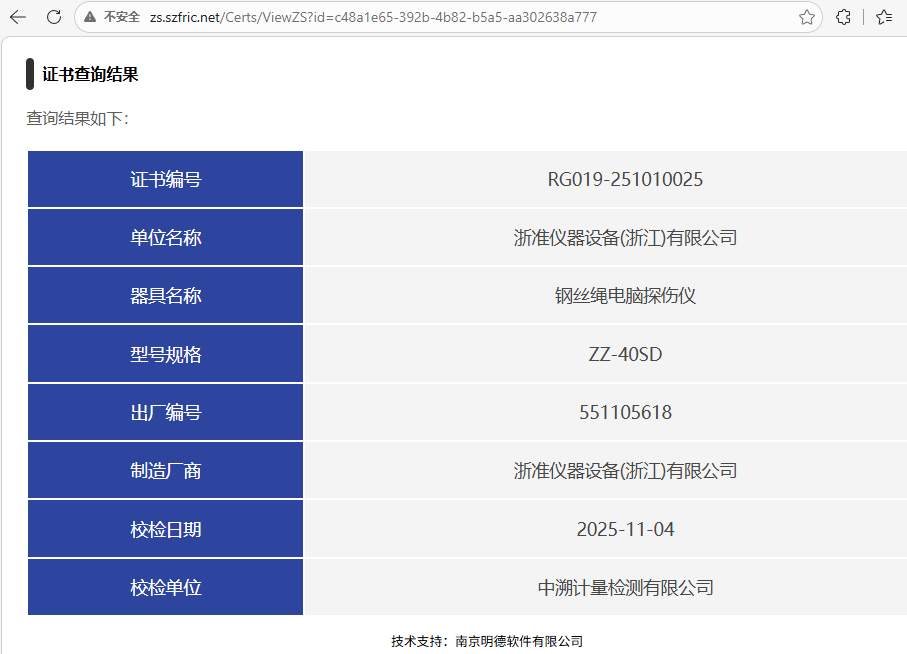Click the black bar beside 证书查询结果 heading

click(x=30, y=74)
